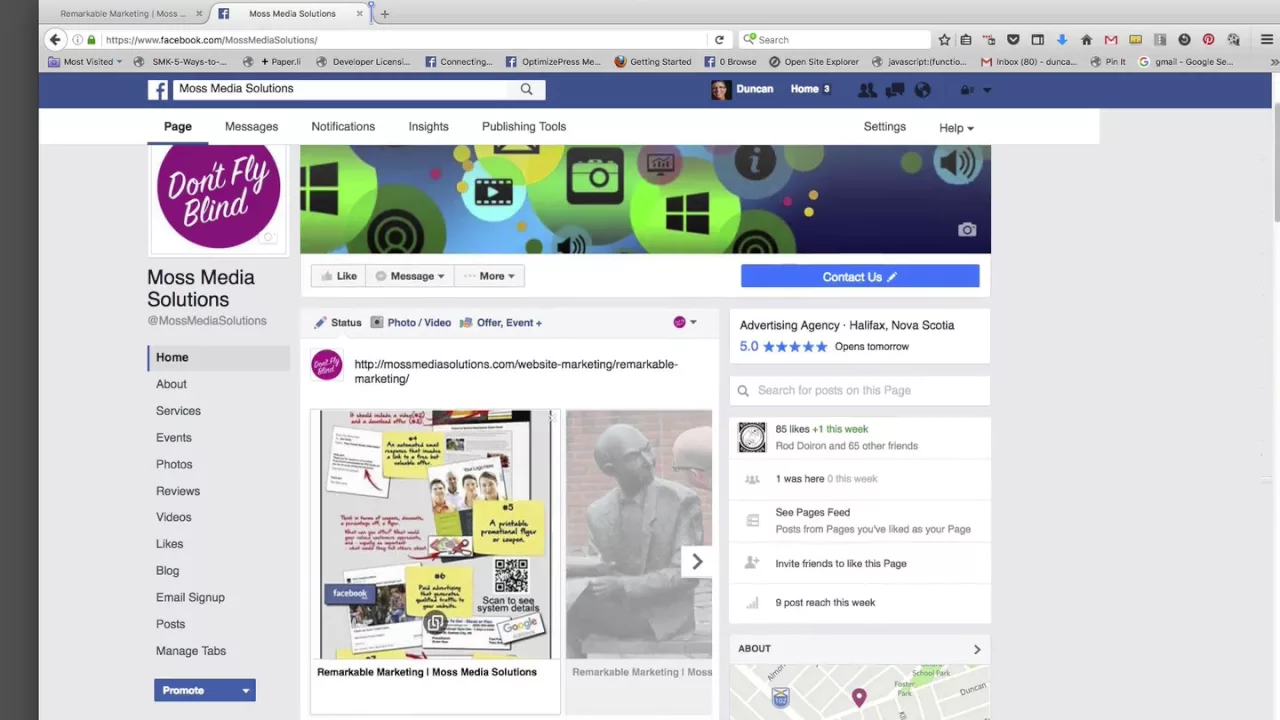Viewport: 1280px width, 720px height.
Task: Open account menu dropdown arrow in header
Action: pos(987,90)
